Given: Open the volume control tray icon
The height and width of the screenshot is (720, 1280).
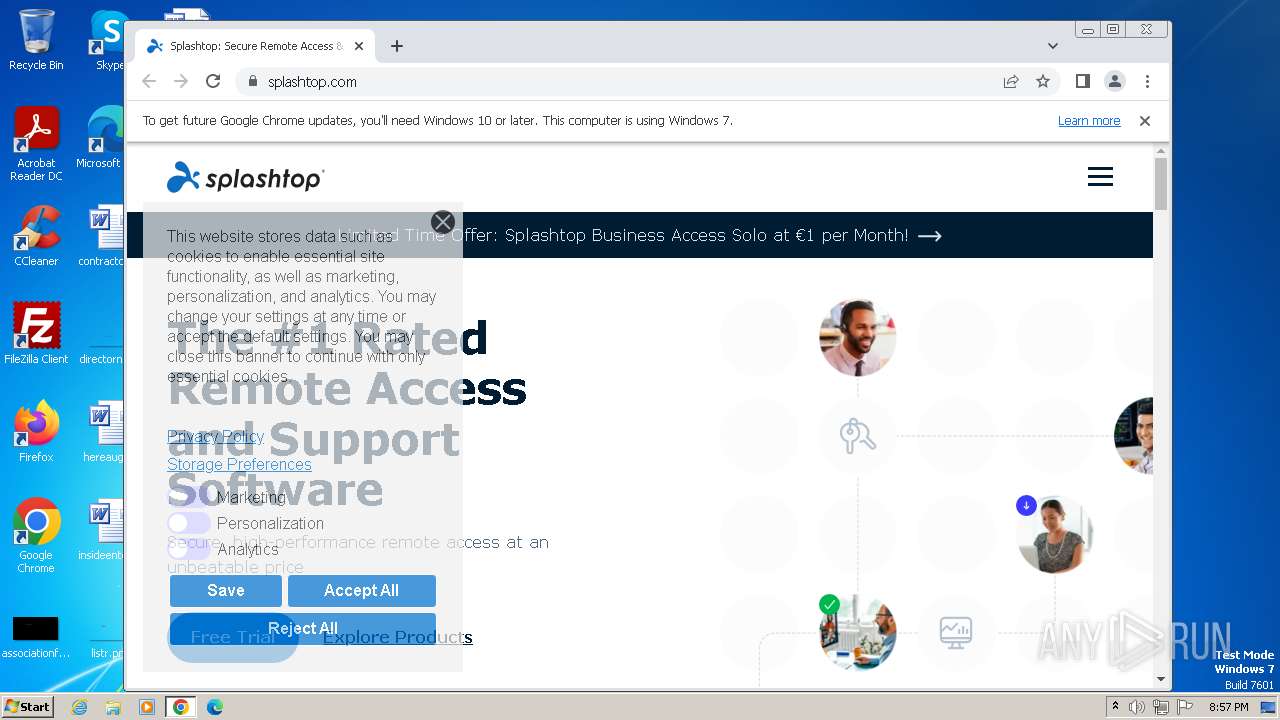Looking at the screenshot, I should pyautogui.click(x=1137, y=707).
